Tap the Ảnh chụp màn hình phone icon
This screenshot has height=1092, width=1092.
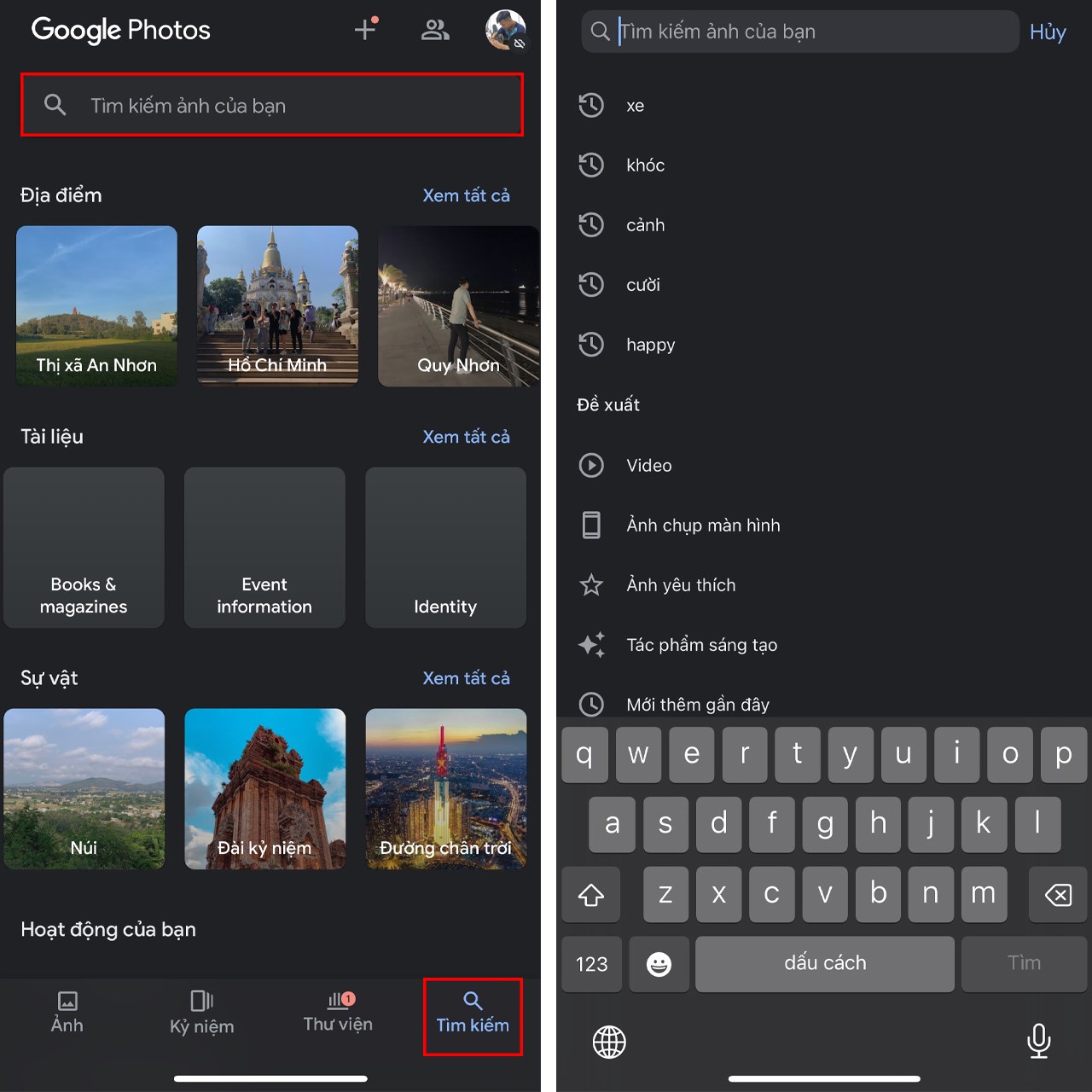591,525
